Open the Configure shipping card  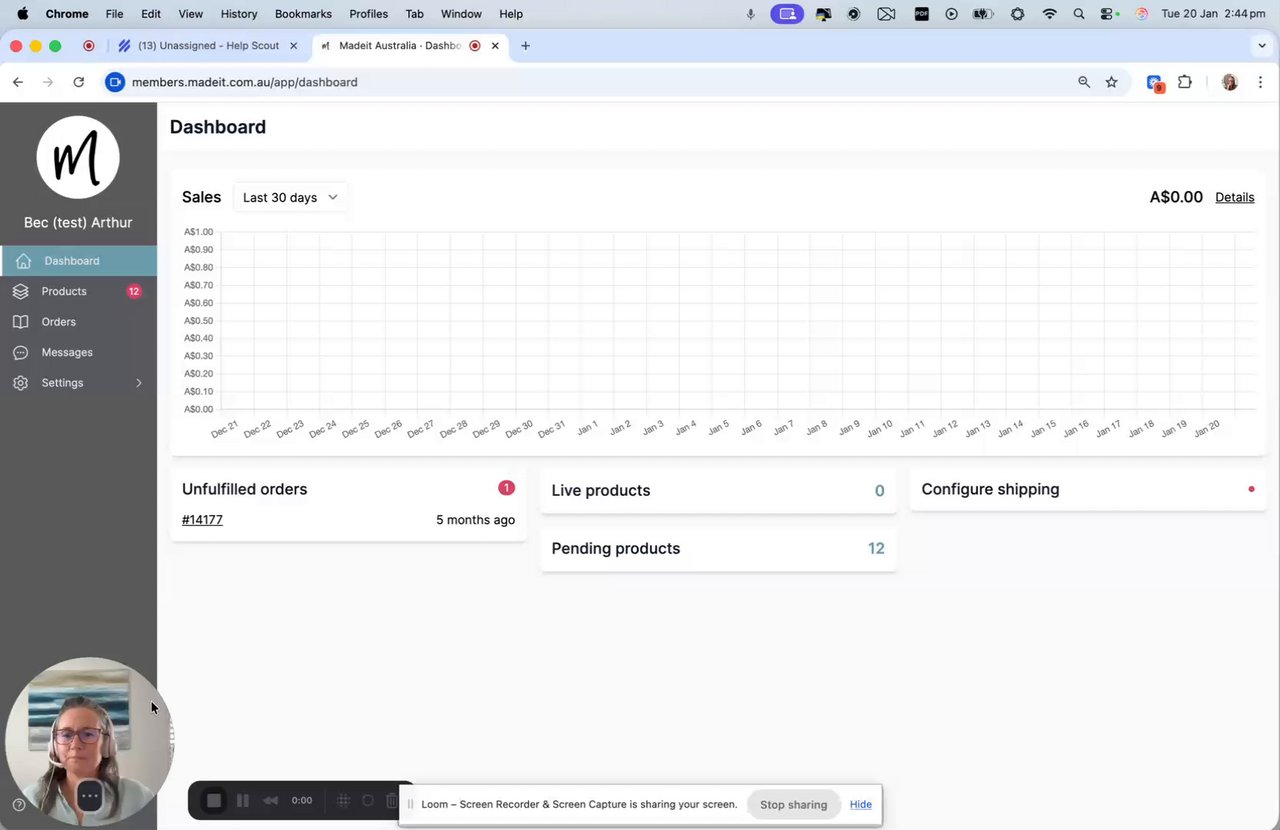coord(1087,489)
